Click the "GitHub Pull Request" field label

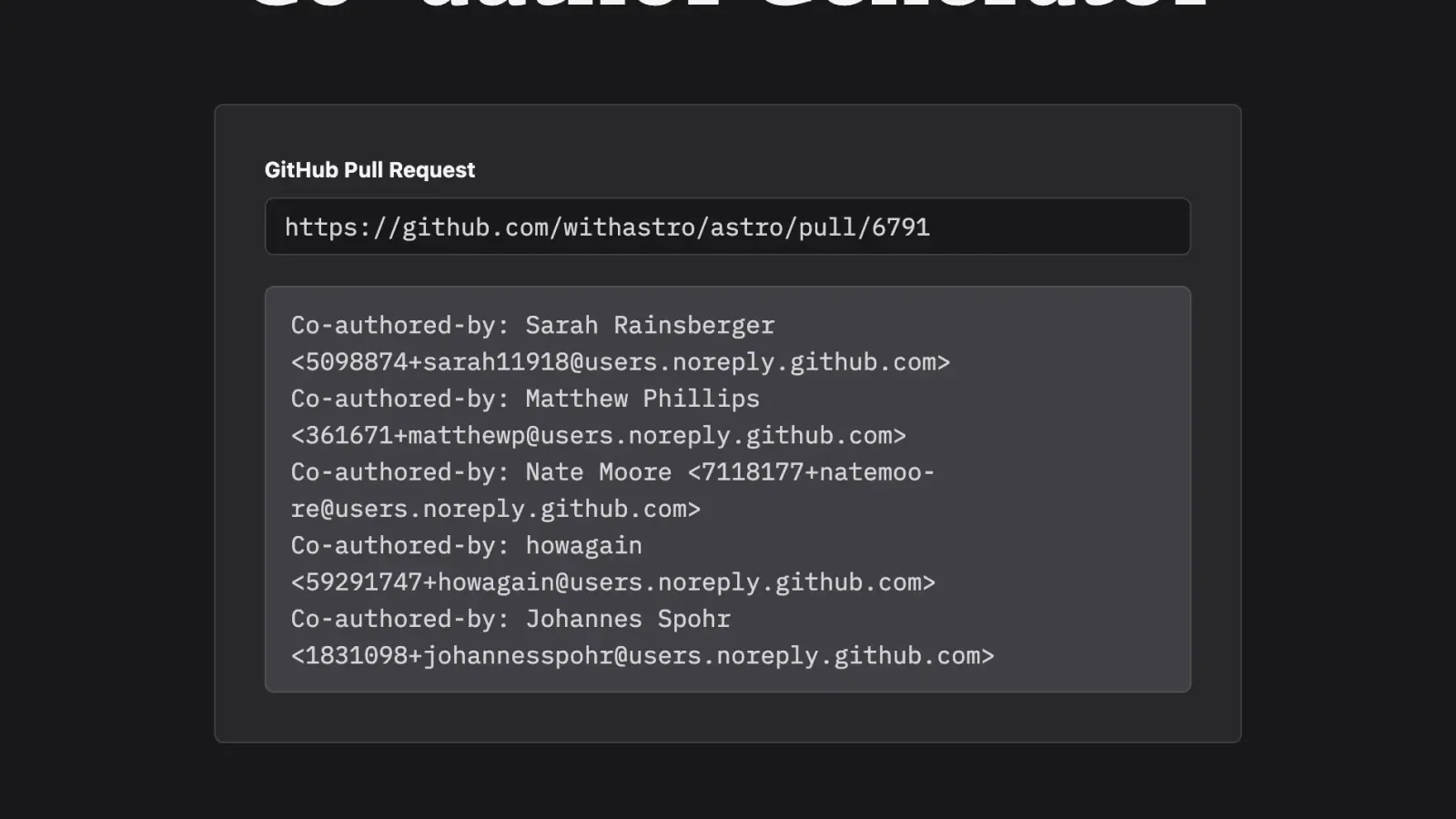point(369,170)
